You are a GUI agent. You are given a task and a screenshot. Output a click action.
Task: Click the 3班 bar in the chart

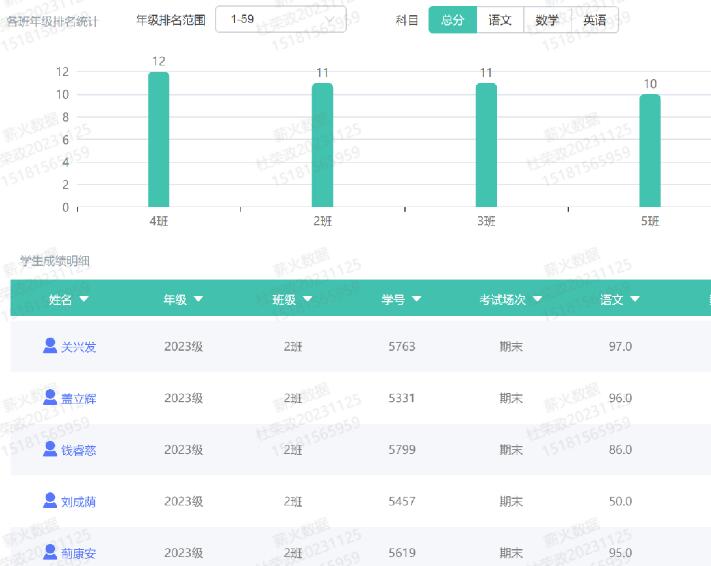(486, 145)
